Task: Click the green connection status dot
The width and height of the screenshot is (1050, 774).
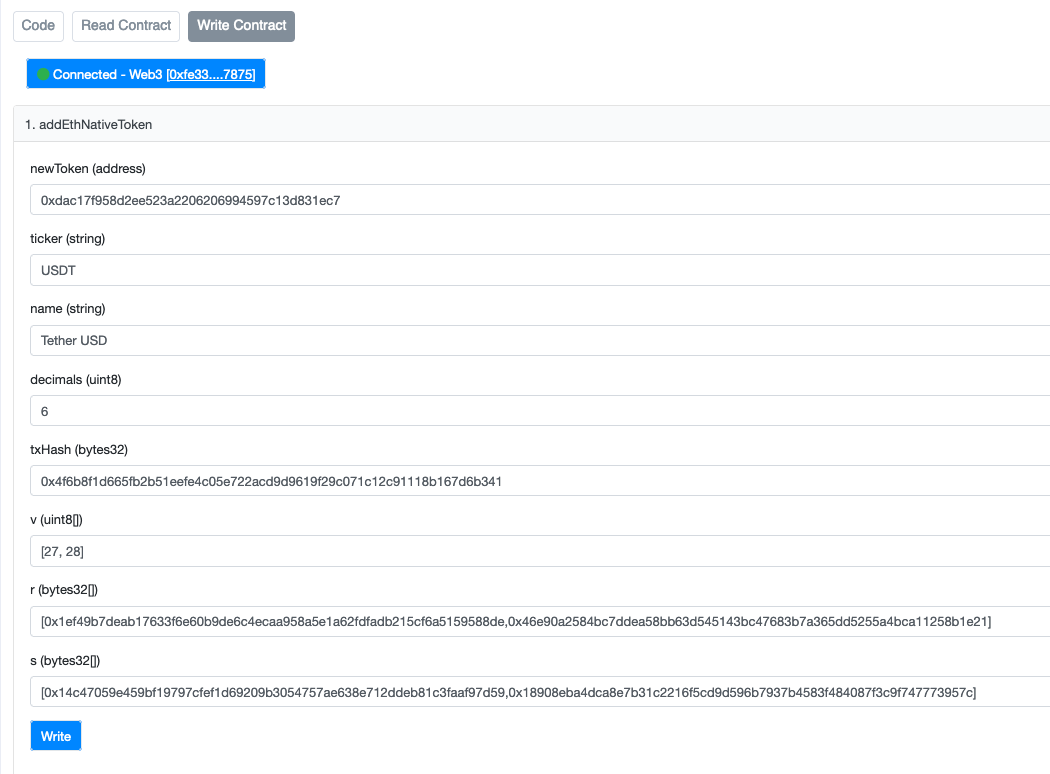Action: [44, 74]
